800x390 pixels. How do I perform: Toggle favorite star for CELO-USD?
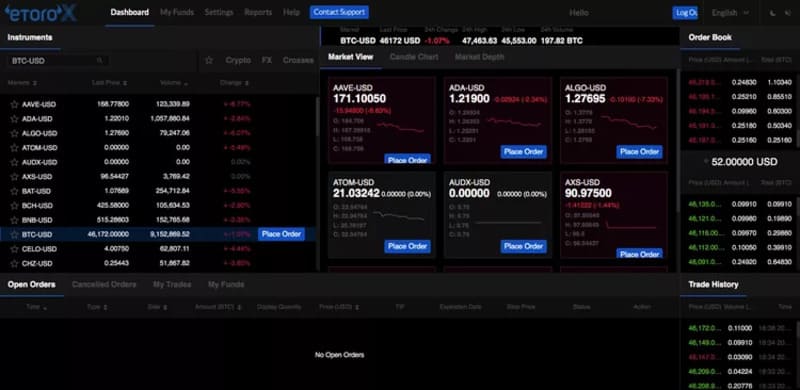click(14, 249)
